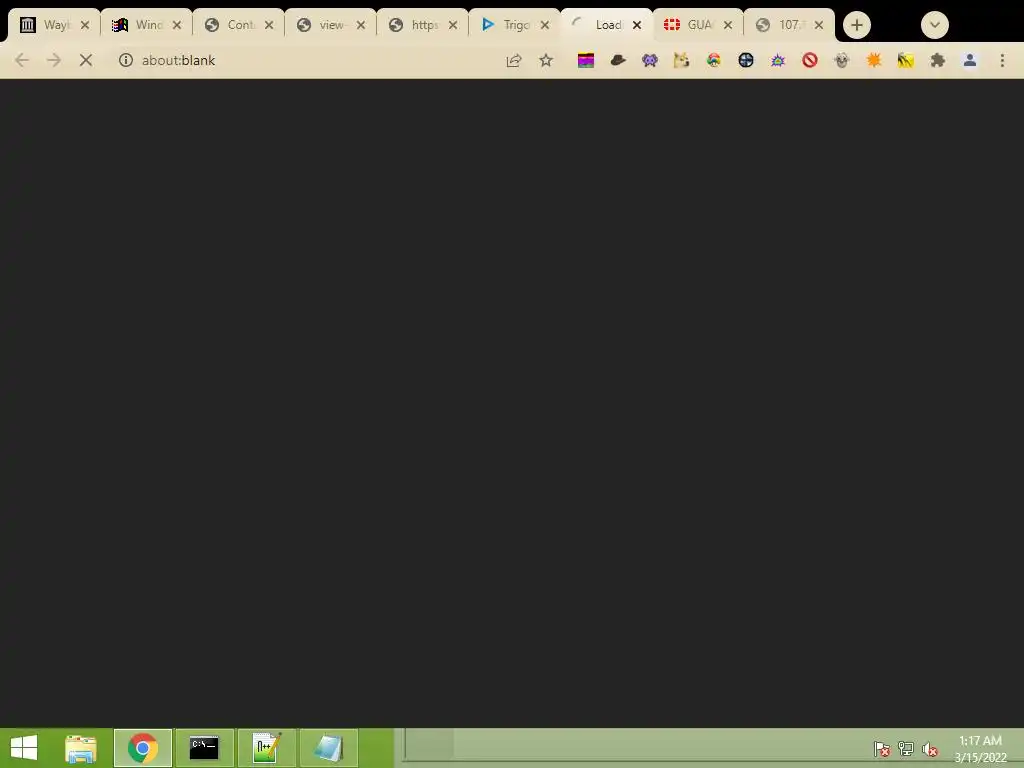Open the Command Prompt taskbar icon
Viewport: 1024px width, 768px height.
tap(204, 748)
